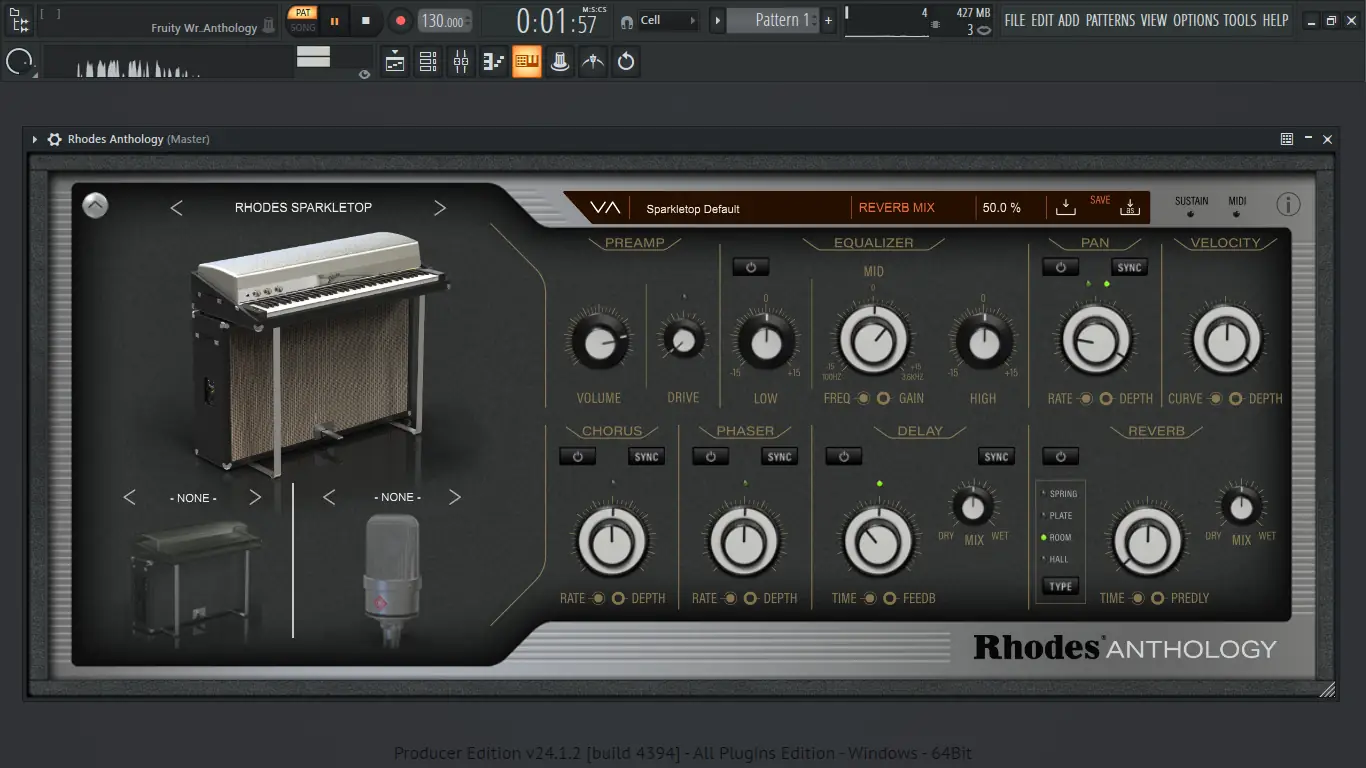Select next amplifier with right arrow

tap(255, 497)
